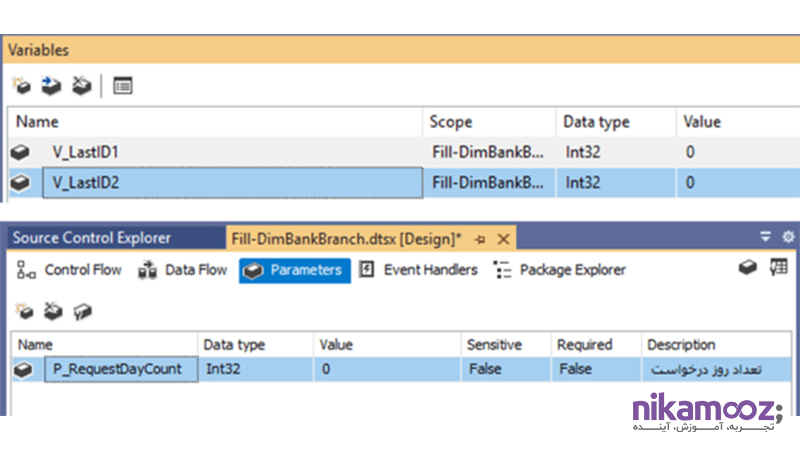Click the Add Parameter icon
Viewport: 800px width, 450px height.
coord(22,312)
